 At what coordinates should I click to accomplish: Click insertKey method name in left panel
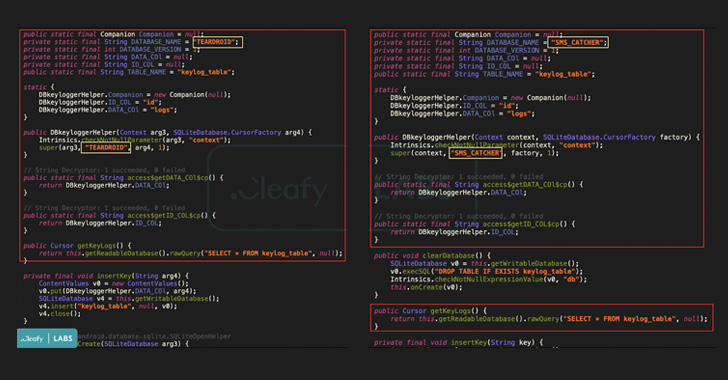[114, 276]
